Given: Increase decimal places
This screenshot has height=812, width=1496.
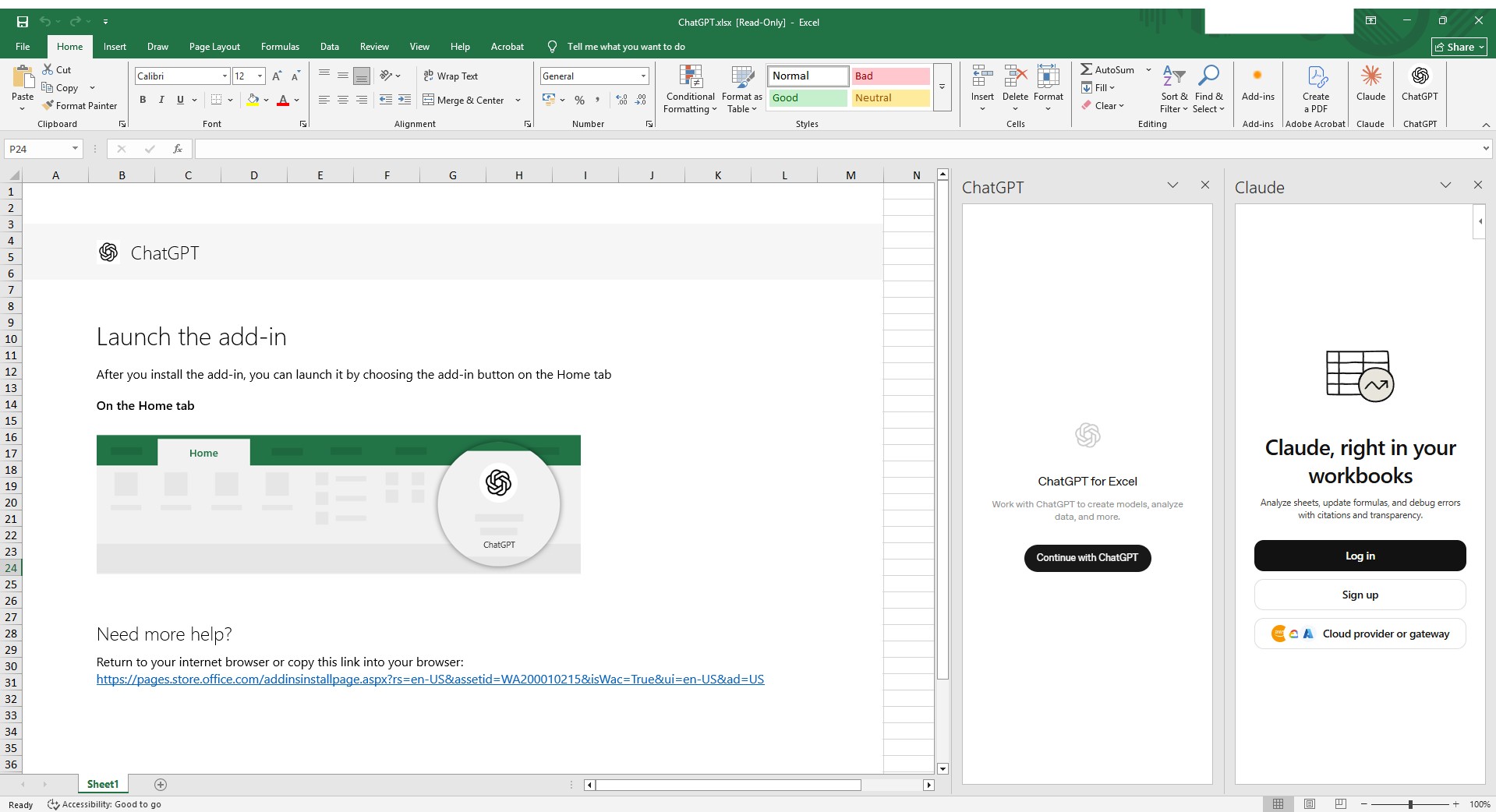Looking at the screenshot, I should (x=621, y=100).
